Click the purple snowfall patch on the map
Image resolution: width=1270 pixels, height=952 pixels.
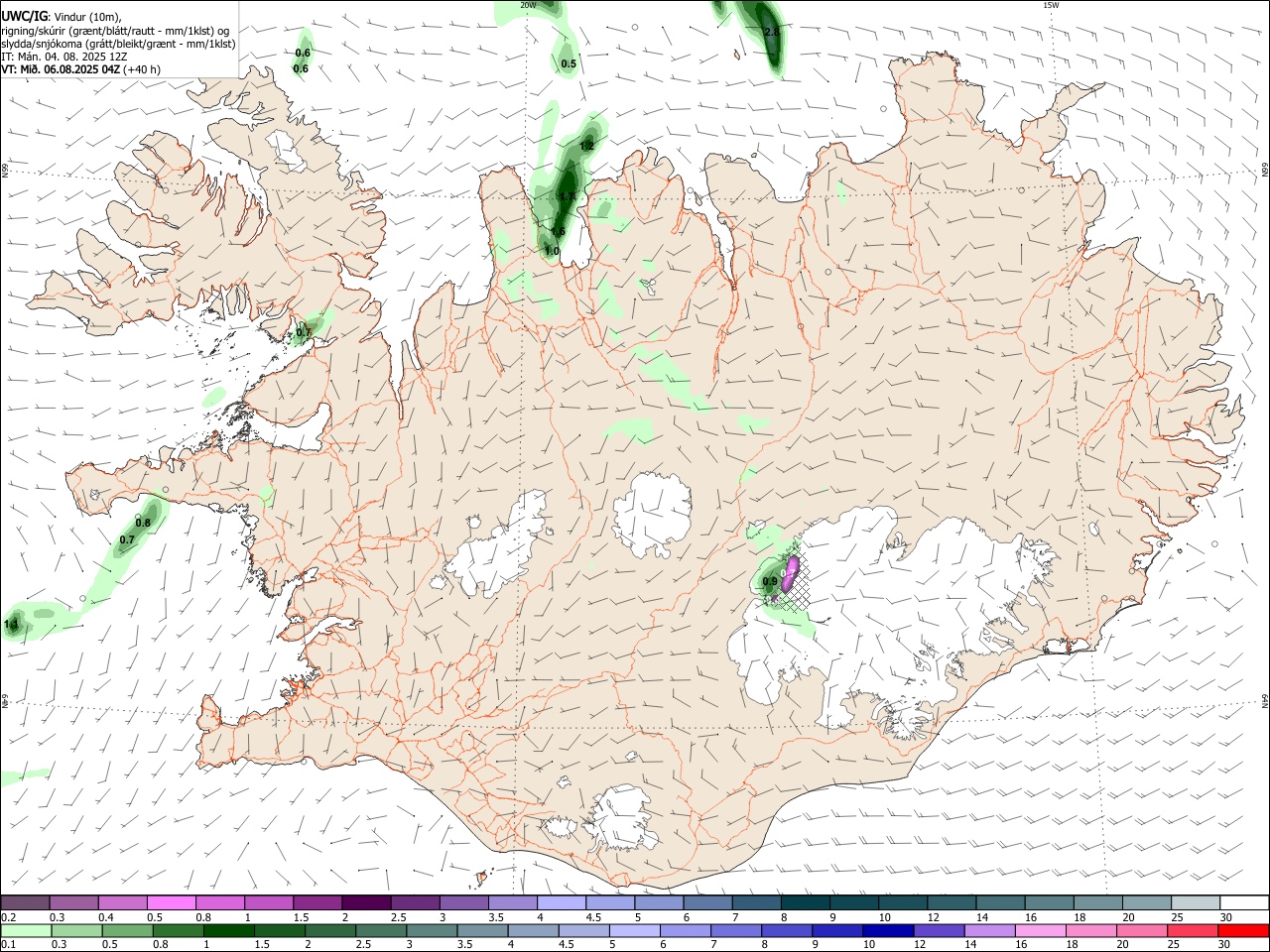[x=790, y=573]
